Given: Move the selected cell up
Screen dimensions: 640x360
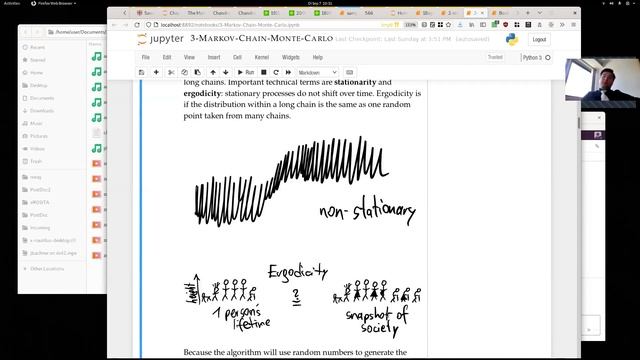Looking at the screenshot, I should pyautogui.click(x=213, y=72).
